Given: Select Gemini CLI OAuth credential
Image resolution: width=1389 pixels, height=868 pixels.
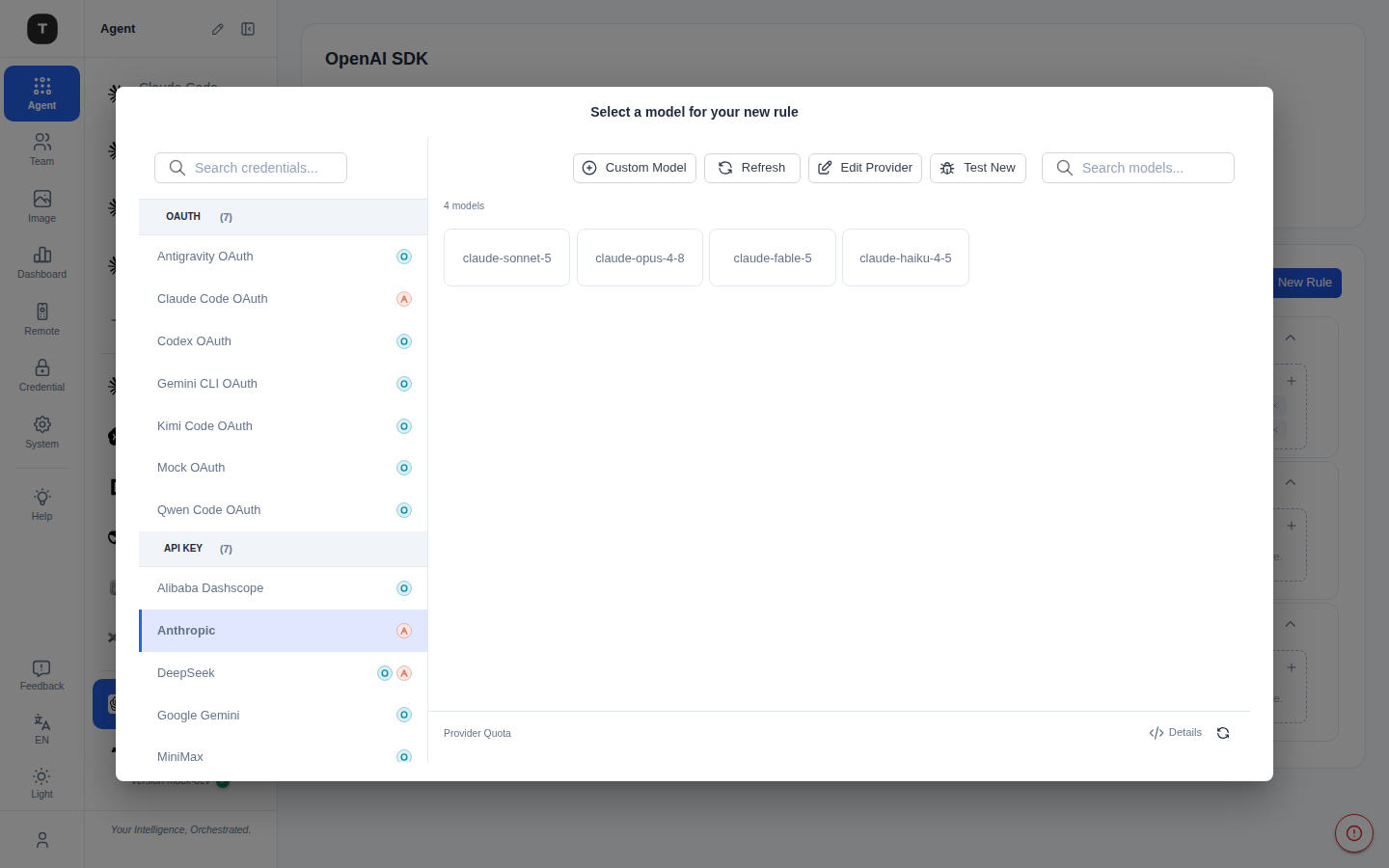Looking at the screenshot, I should click(x=283, y=384).
